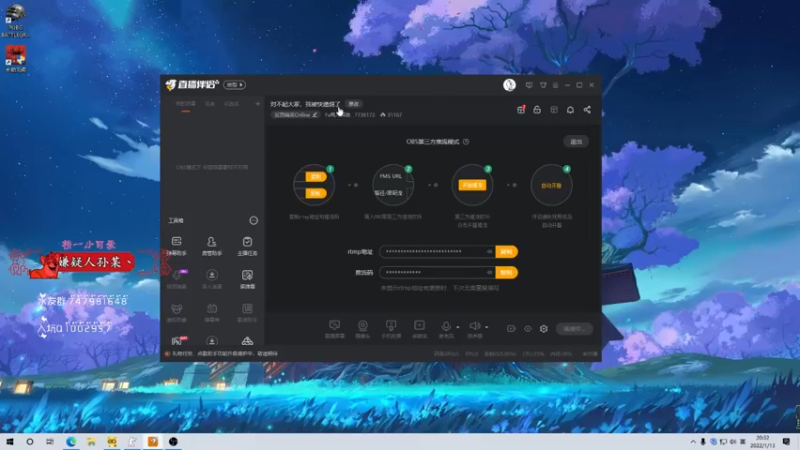Launch Microsoft Edge from taskbar
The height and width of the screenshot is (450, 800).
point(71,441)
